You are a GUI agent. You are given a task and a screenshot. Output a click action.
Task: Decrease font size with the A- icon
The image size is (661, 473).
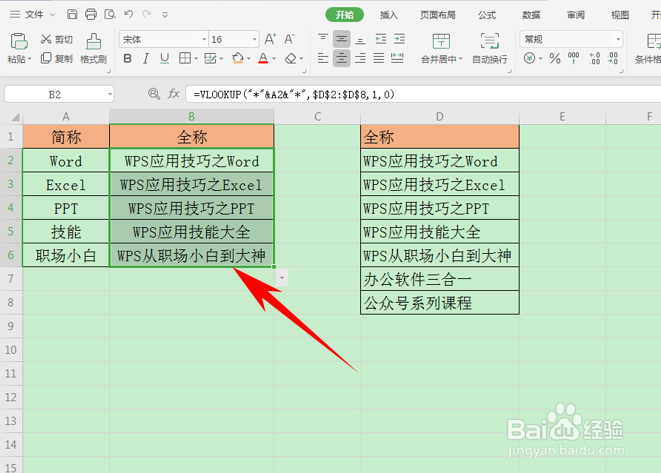pos(289,39)
